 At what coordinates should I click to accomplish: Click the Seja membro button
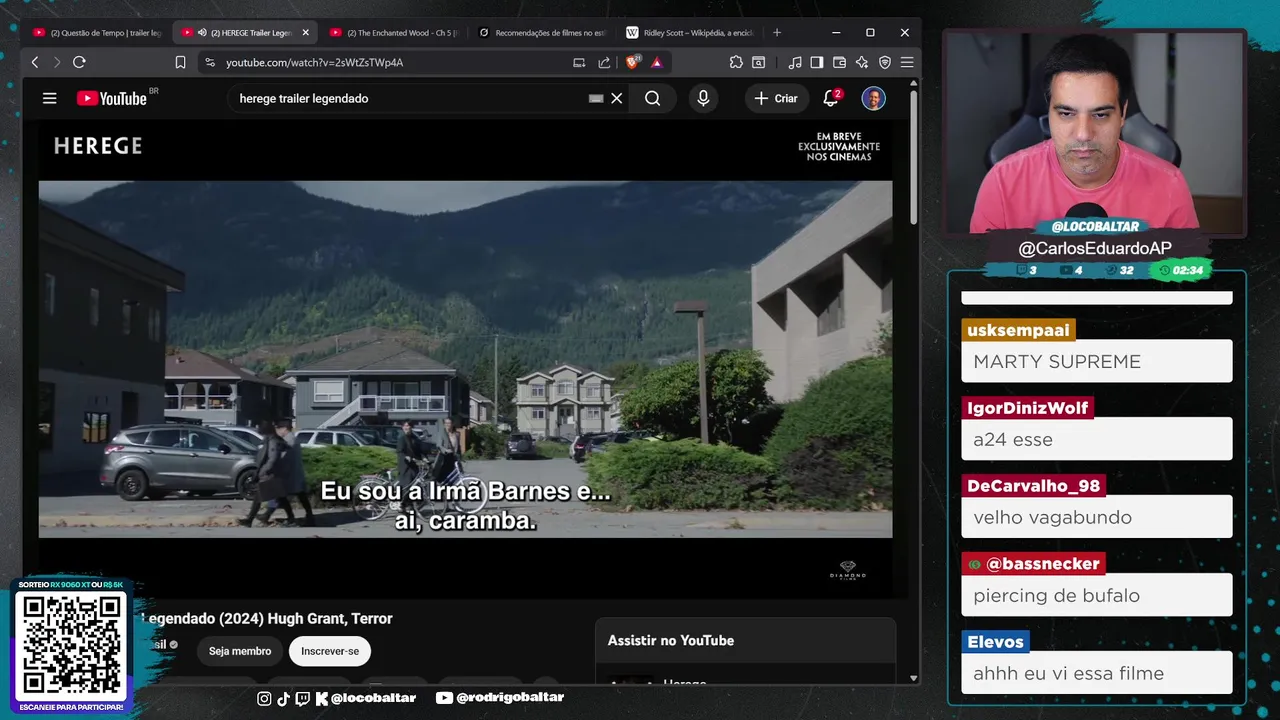(x=240, y=651)
